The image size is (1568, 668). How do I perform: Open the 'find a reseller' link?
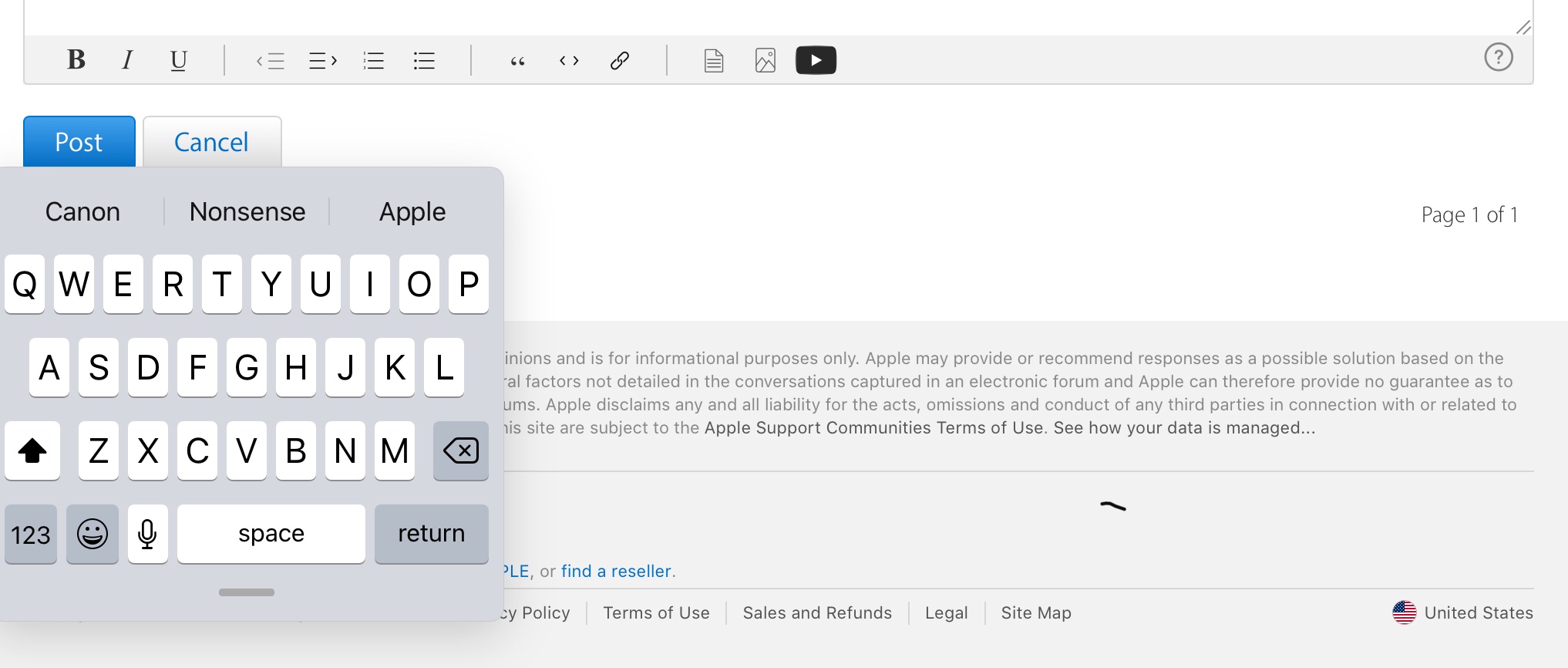(616, 571)
